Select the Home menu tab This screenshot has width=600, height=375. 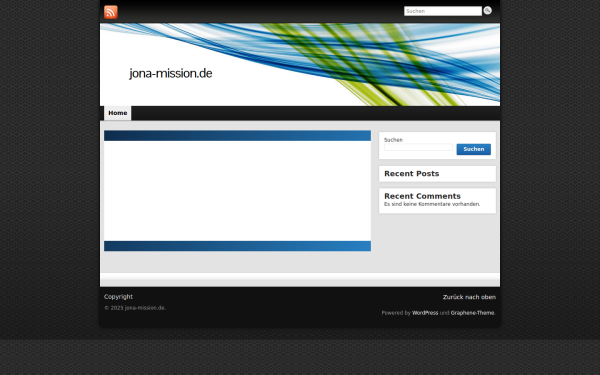(x=117, y=113)
